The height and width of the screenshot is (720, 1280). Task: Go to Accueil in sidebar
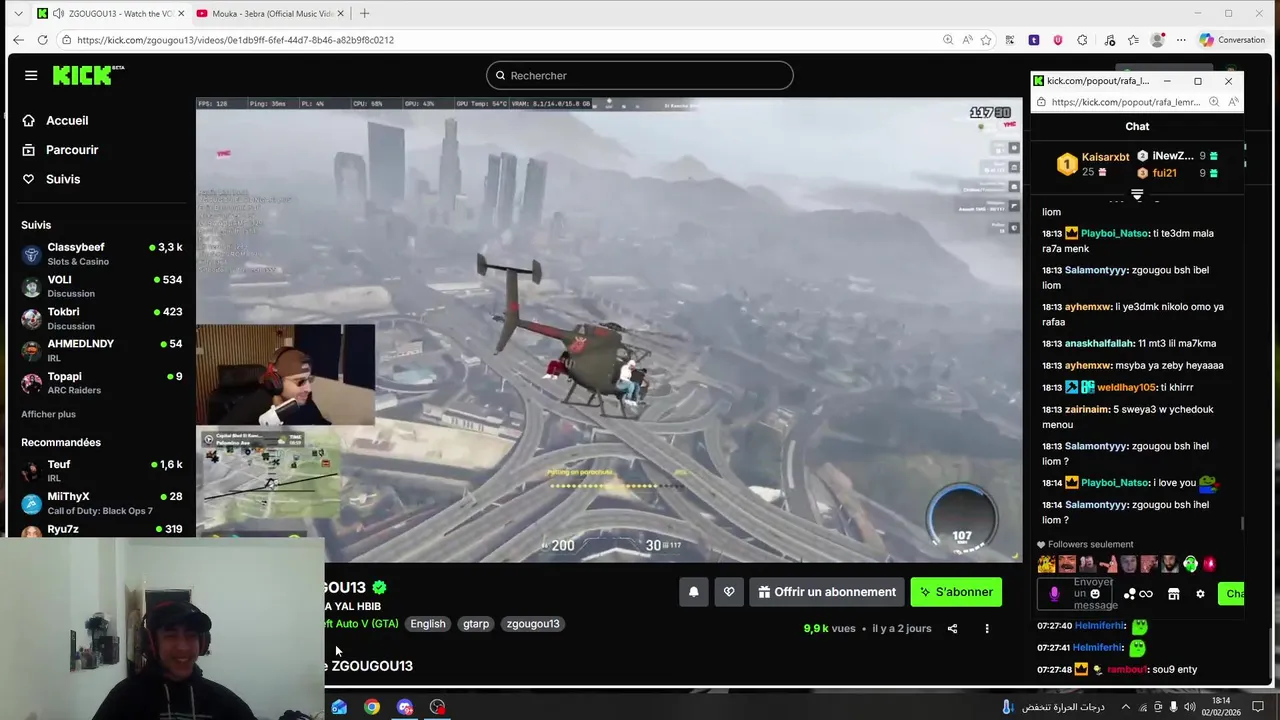(67, 120)
